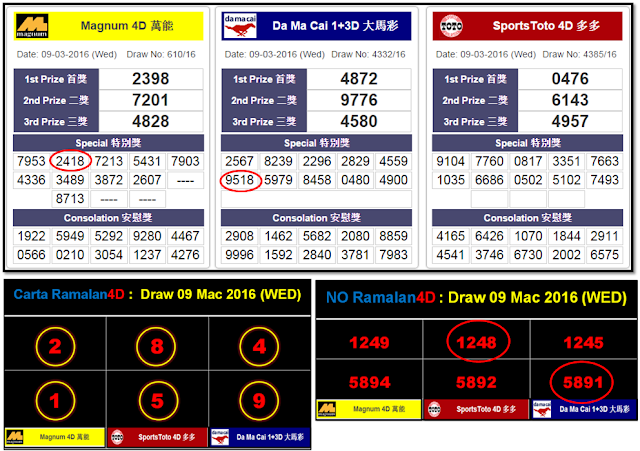Click the Magnum consolation number 1922
The image size is (640, 451).
[31, 236]
